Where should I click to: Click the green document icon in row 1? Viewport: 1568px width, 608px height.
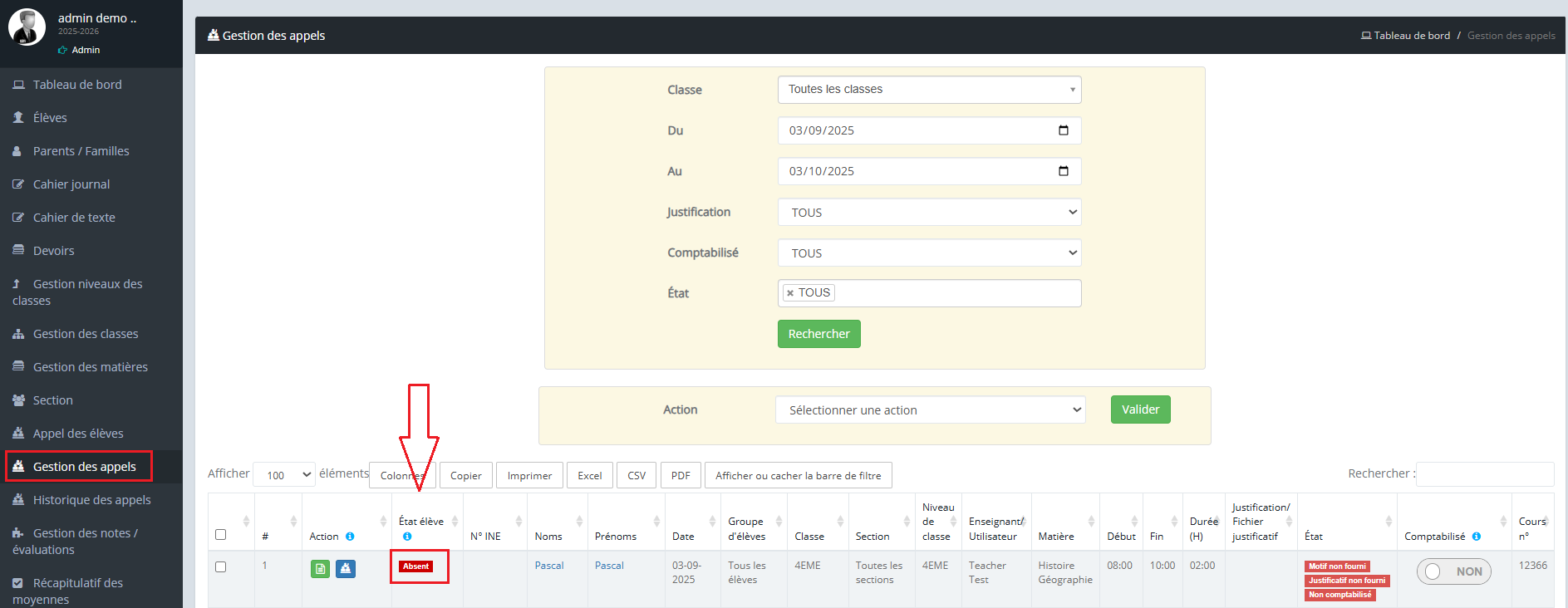[320, 569]
